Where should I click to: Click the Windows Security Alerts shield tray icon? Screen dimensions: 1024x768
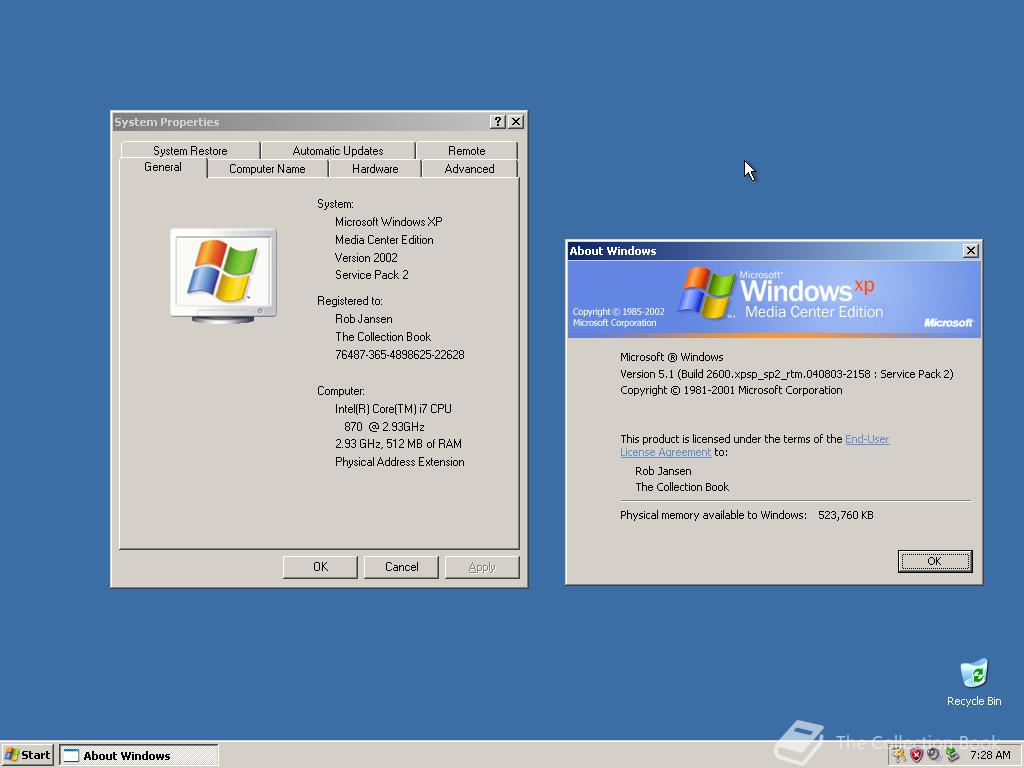(x=916, y=756)
